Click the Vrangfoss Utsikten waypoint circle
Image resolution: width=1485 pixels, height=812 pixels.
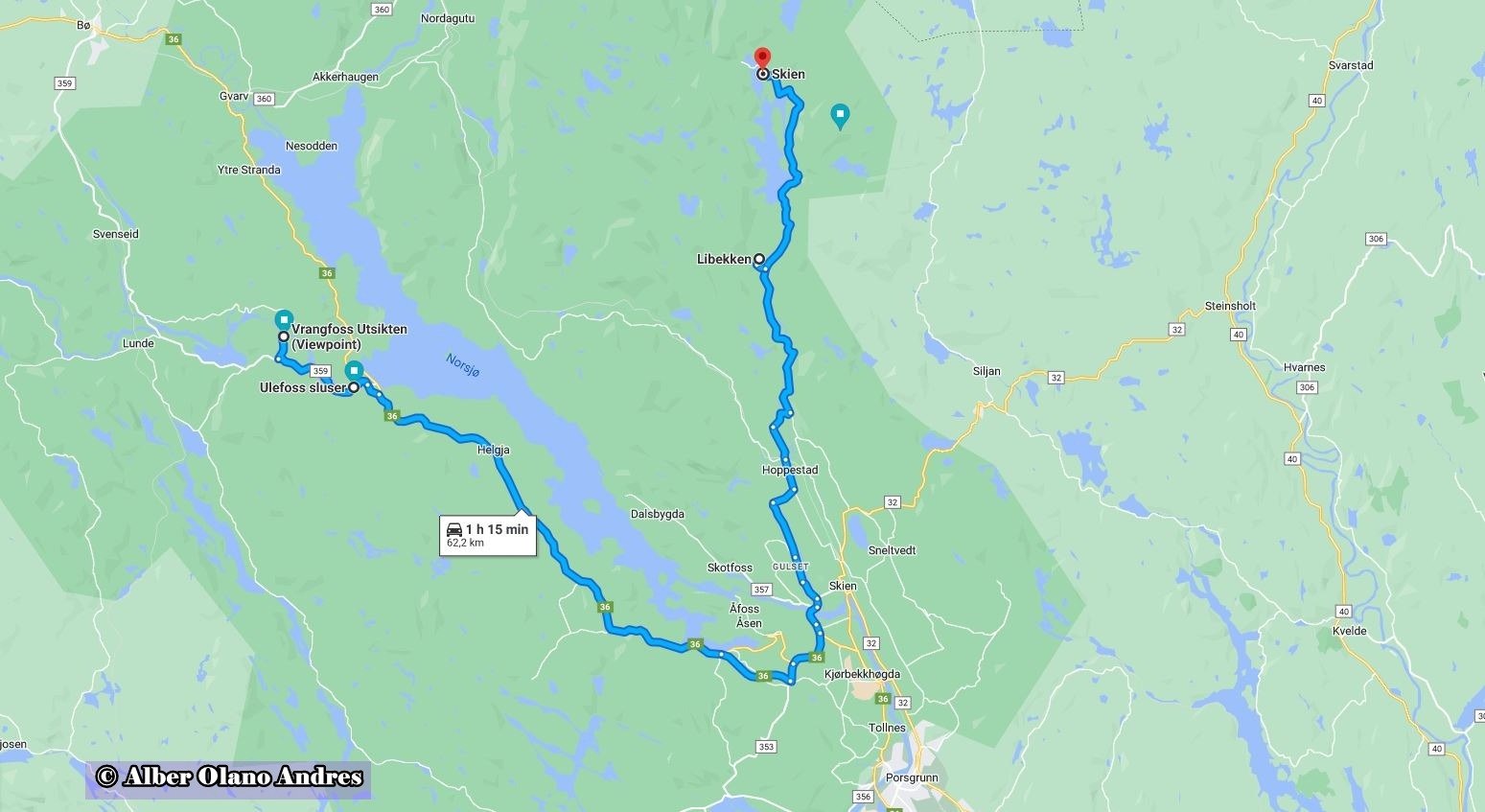[284, 336]
